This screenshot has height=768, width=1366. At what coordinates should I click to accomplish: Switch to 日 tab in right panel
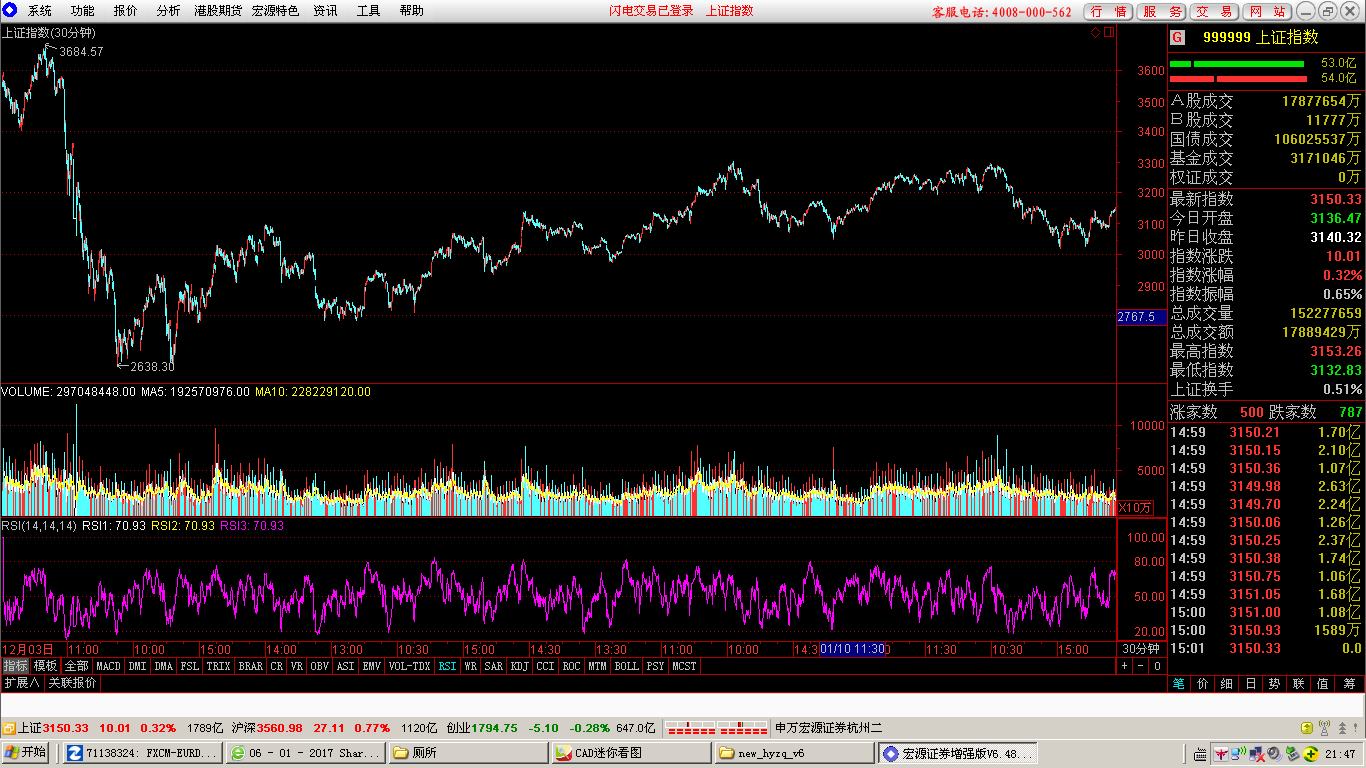tap(1251, 684)
